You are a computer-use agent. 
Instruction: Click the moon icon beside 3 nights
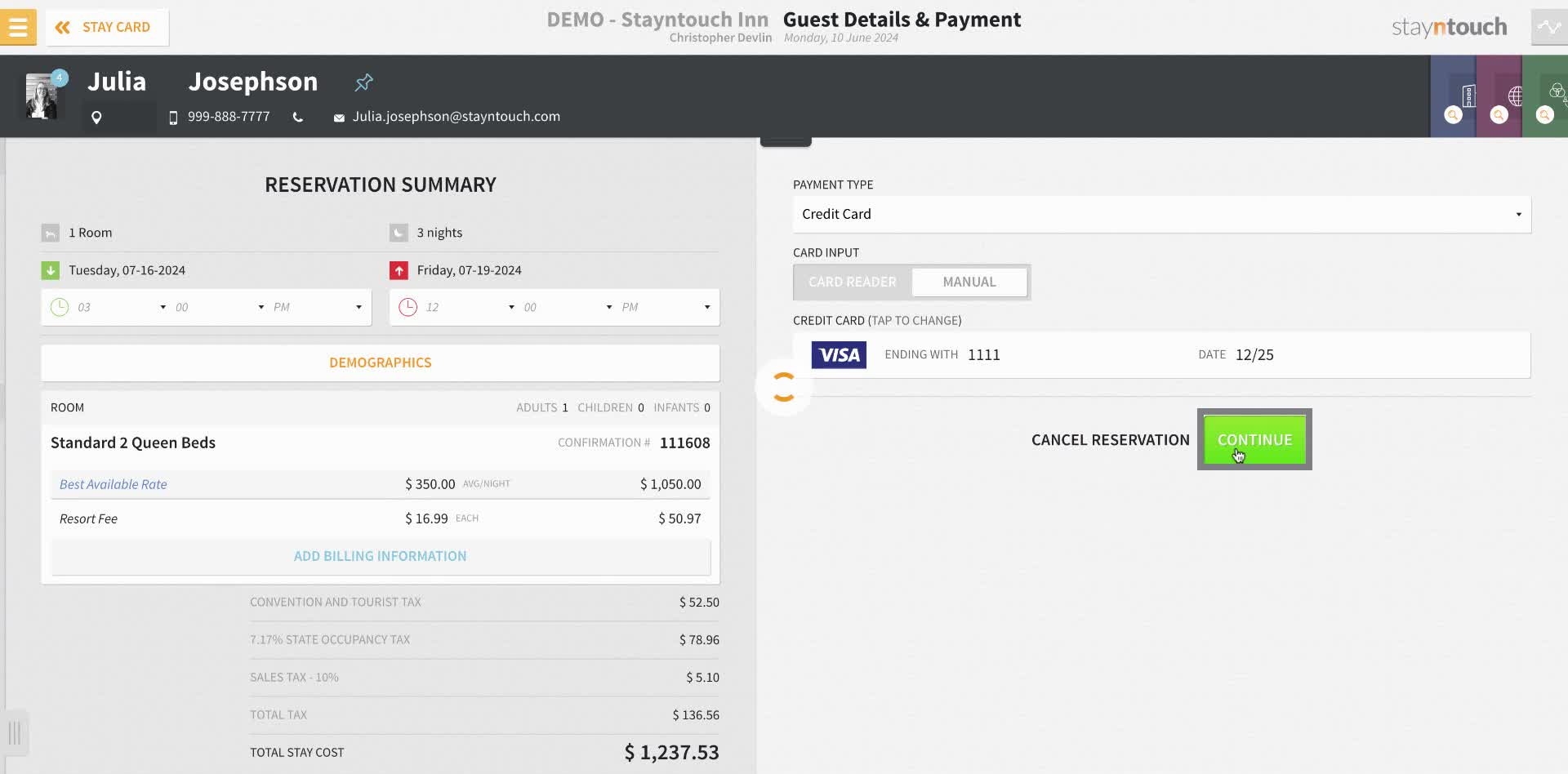click(399, 233)
